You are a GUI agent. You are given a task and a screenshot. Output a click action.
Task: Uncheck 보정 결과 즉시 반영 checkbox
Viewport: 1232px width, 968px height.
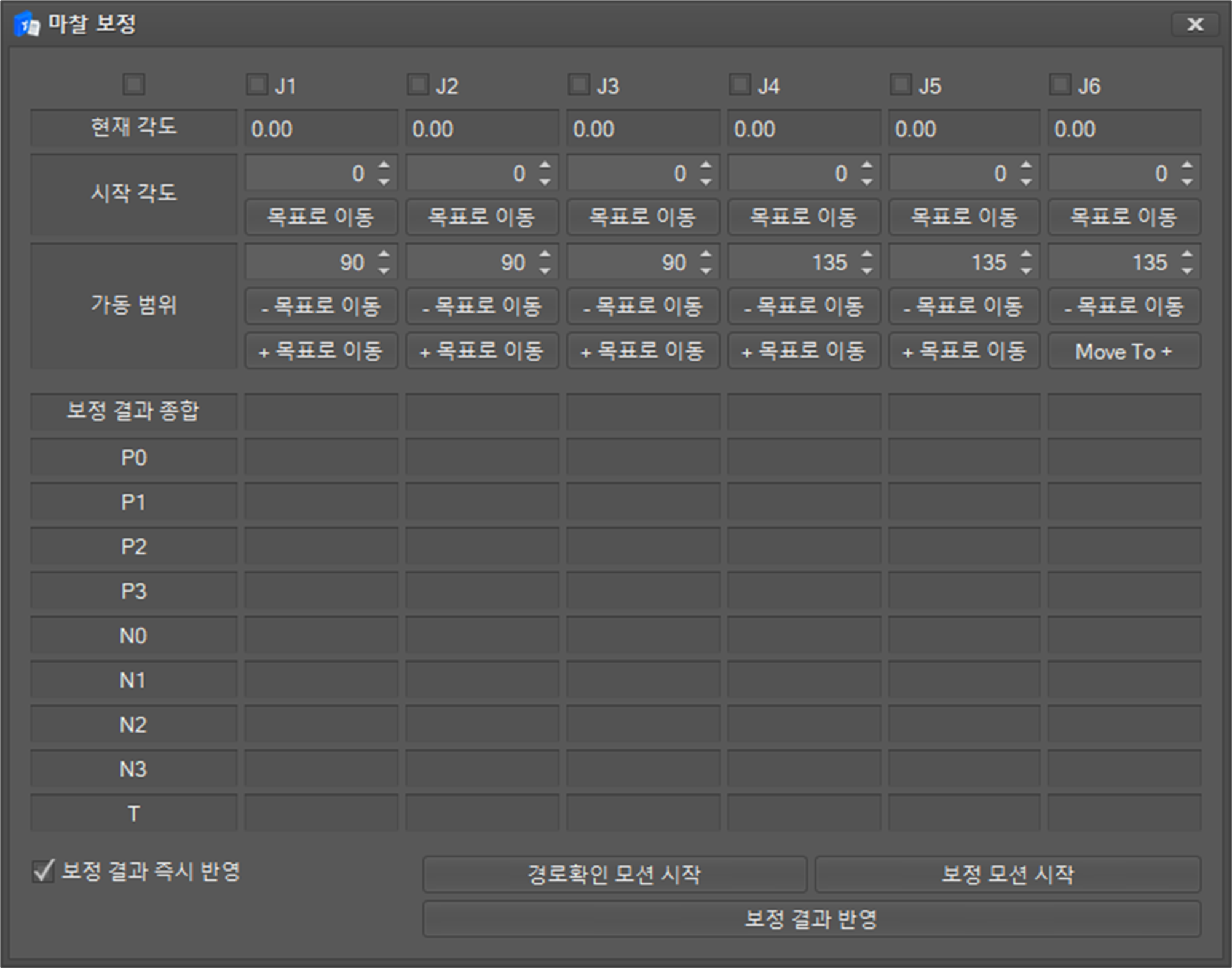pyautogui.click(x=44, y=871)
